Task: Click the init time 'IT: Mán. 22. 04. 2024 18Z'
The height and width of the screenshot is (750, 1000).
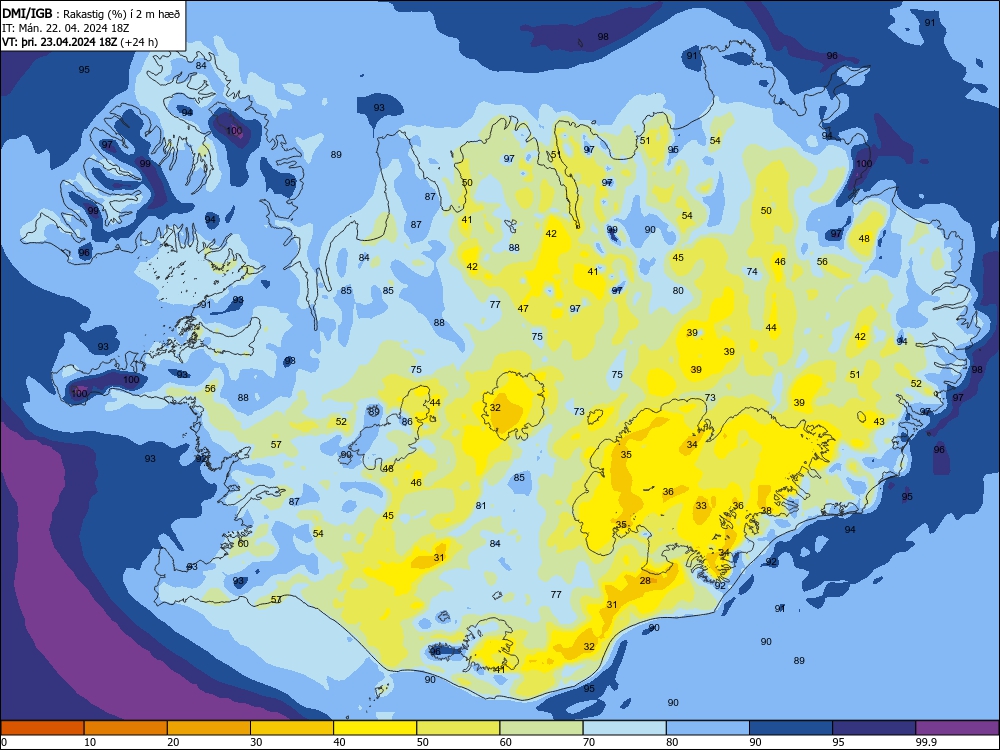Action: click(66, 28)
